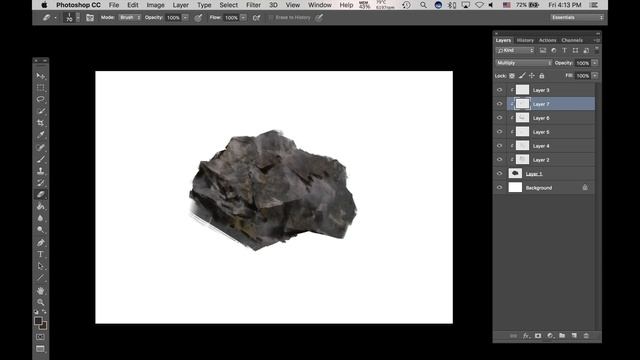Open eraser Opacity dropdown arrow in options bar
This screenshot has height=360, width=640.
(185, 18)
